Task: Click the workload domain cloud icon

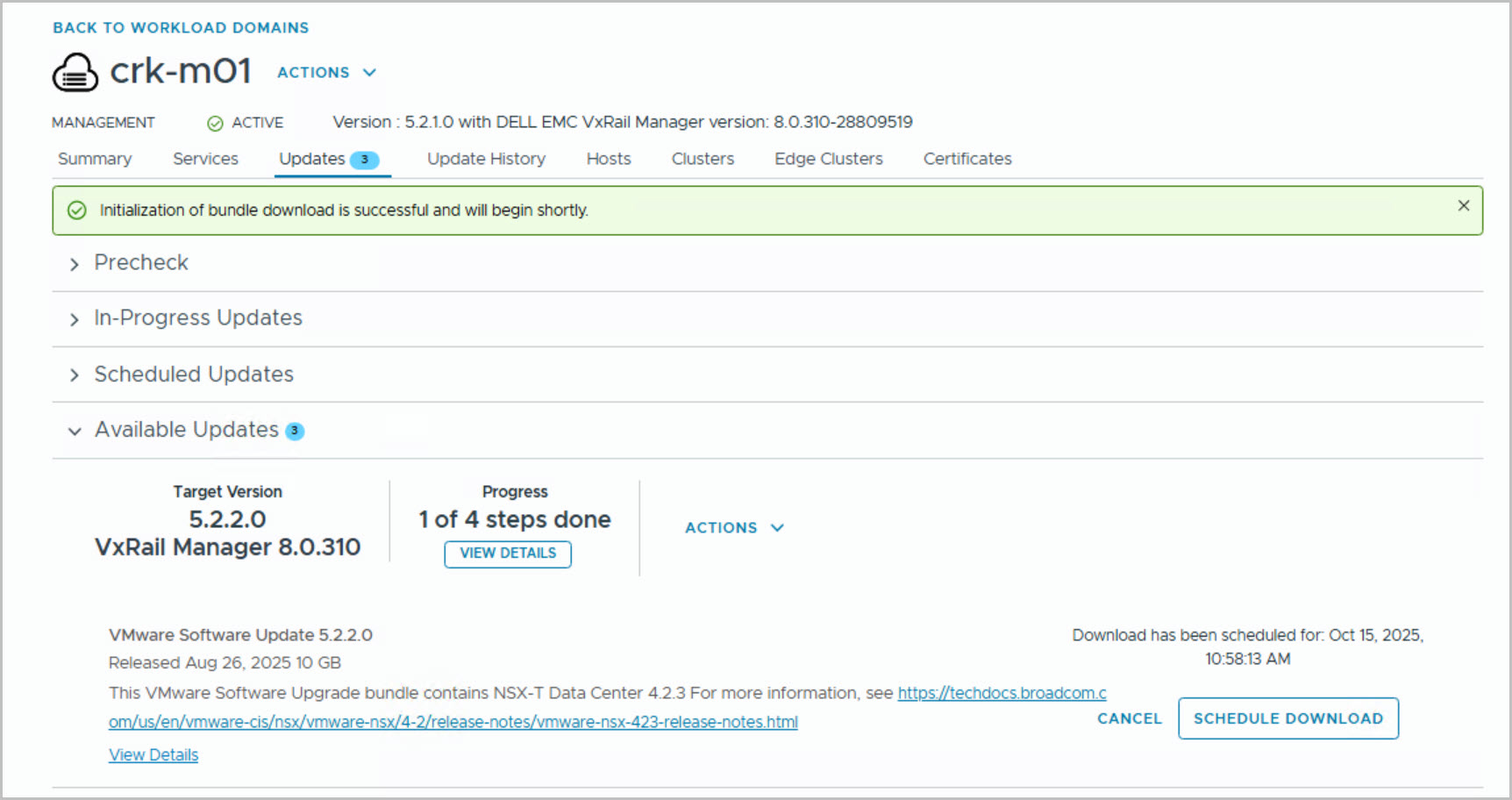Action: [75, 73]
